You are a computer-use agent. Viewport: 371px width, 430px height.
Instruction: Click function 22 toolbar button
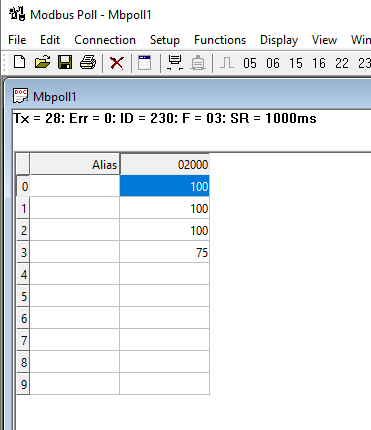(x=342, y=63)
